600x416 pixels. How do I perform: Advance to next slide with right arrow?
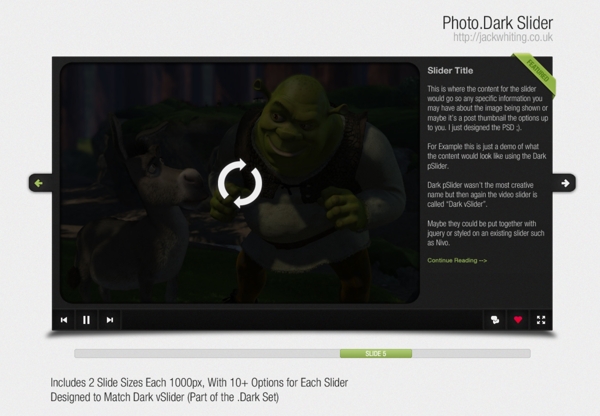tap(564, 183)
